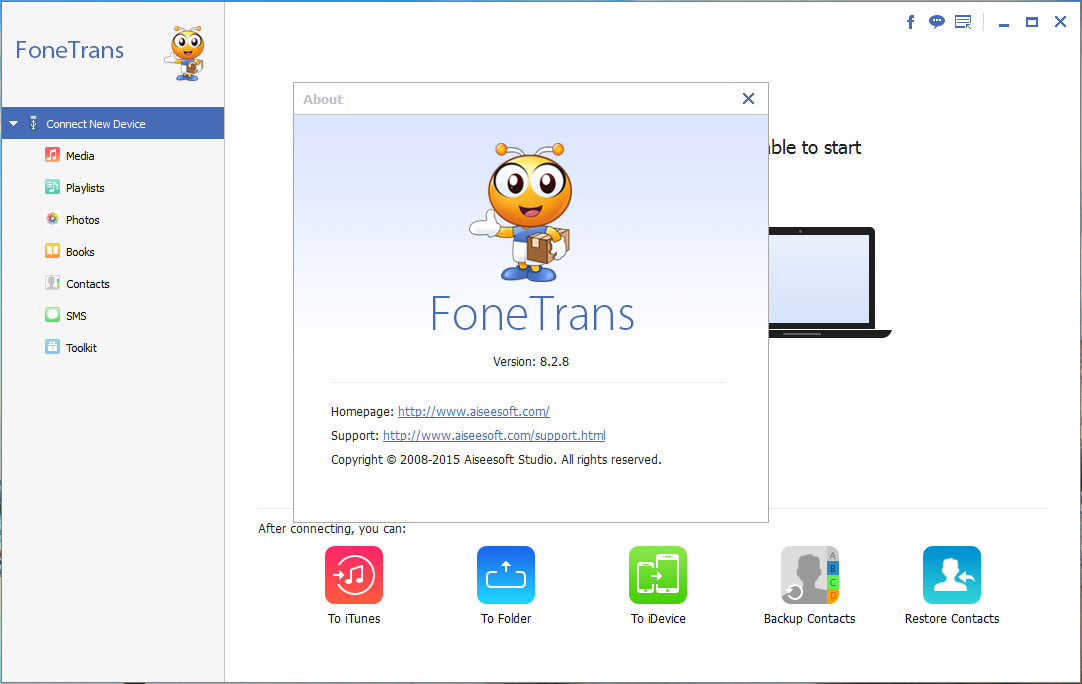Open Photos in the sidebar
Viewport: 1082px width, 684px height.
pos(82,220)
